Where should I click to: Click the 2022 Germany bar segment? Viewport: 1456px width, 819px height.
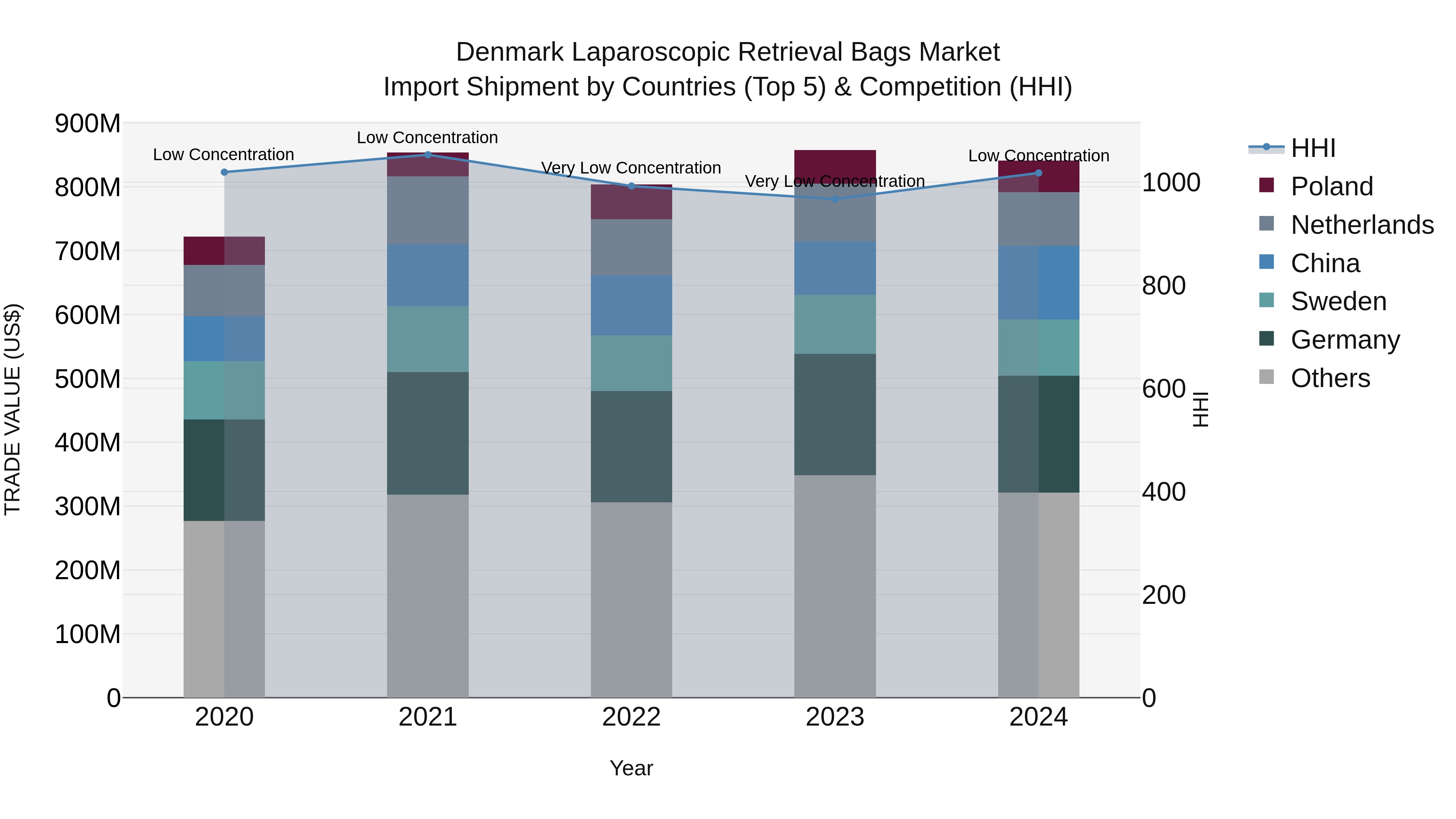(631, 447)
